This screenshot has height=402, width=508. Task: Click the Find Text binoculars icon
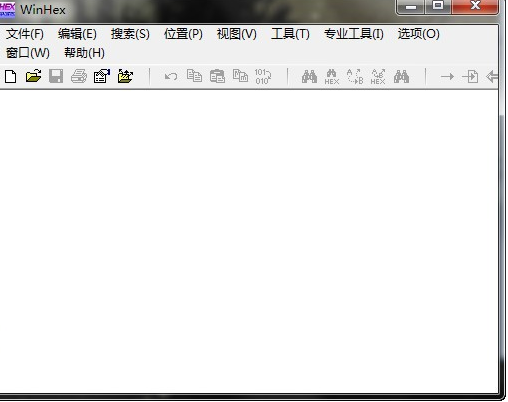309,77
